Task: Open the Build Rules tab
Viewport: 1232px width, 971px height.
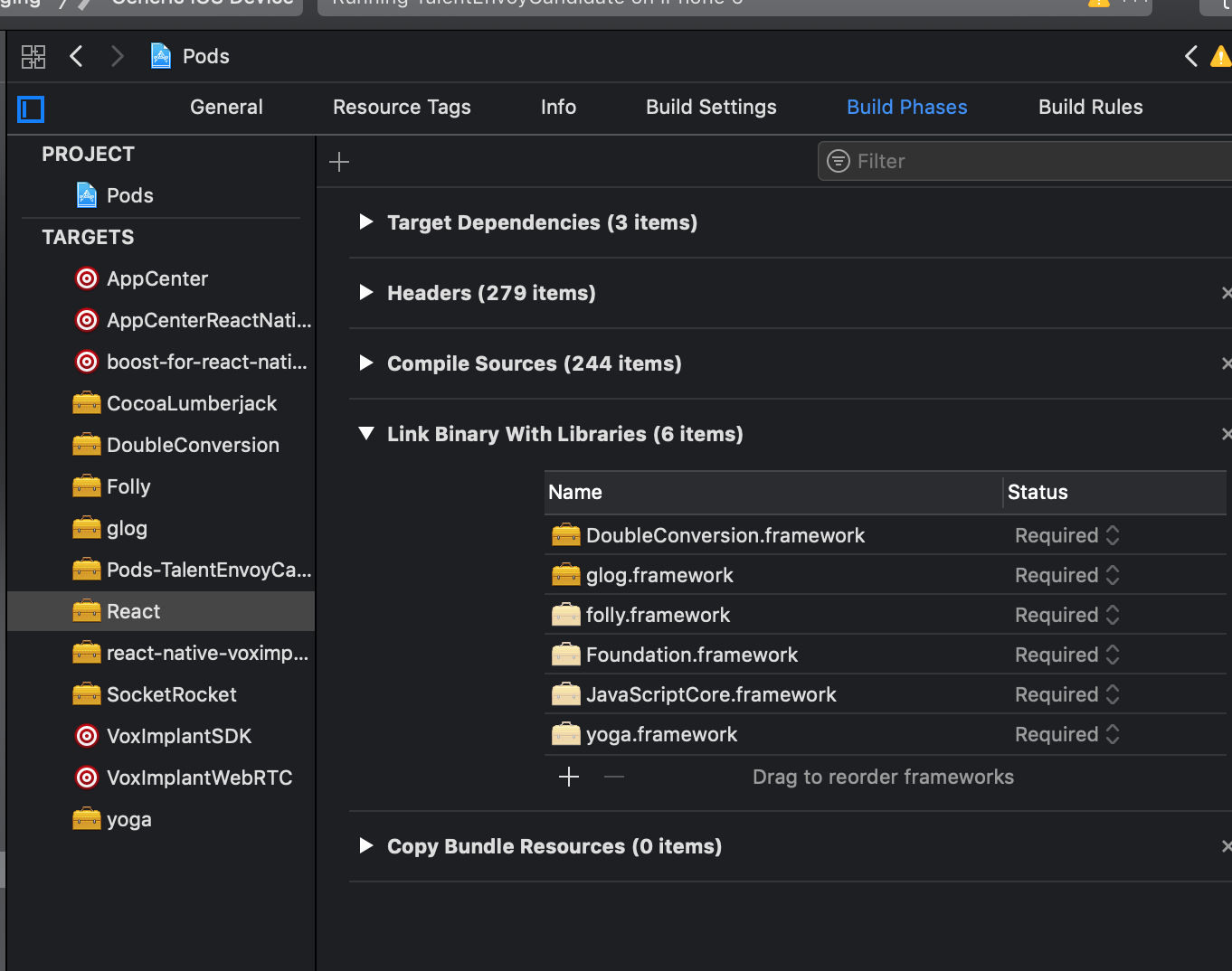Action: pyautogui.click(x=1090, y=107)
